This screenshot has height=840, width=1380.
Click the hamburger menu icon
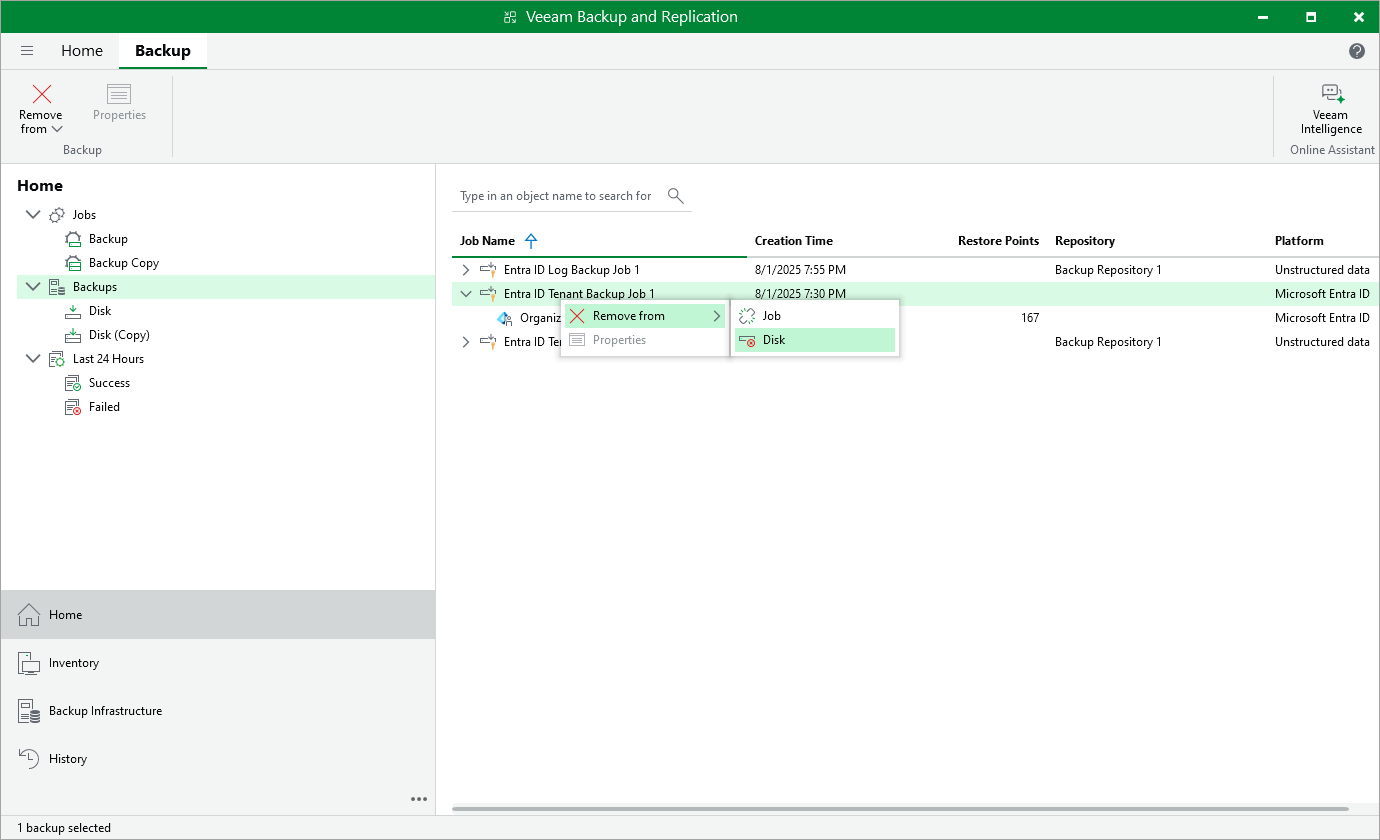[27, 50]
